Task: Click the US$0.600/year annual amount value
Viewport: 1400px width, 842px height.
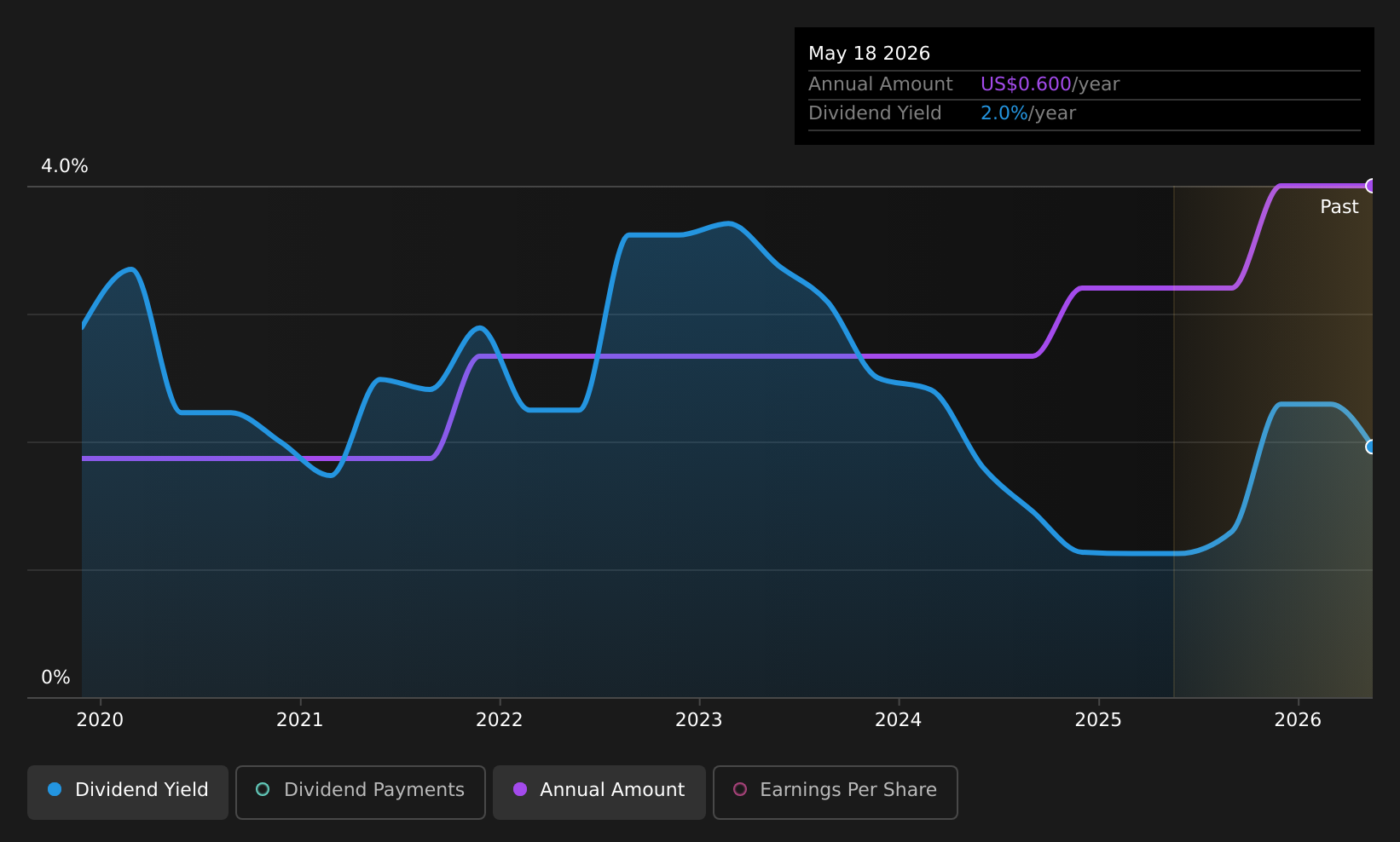Action: 1050,84
